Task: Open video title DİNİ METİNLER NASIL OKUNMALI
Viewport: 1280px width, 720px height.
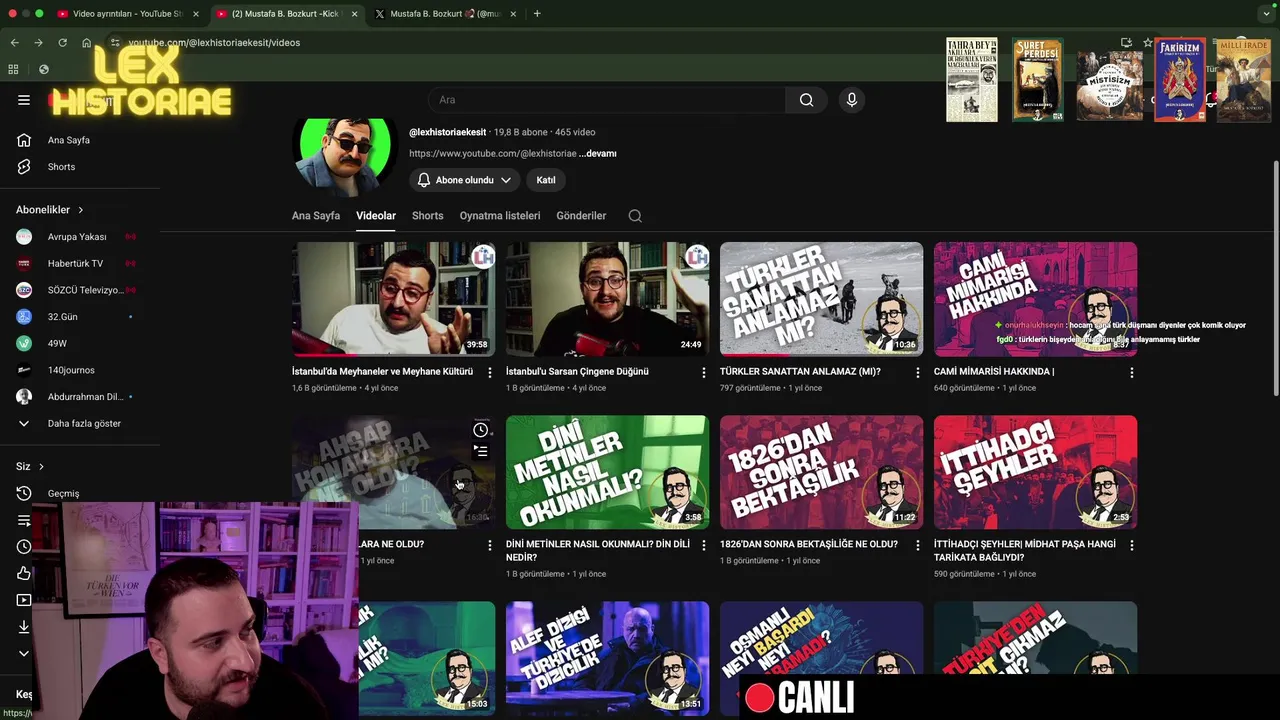Action: tap(597, 551)
